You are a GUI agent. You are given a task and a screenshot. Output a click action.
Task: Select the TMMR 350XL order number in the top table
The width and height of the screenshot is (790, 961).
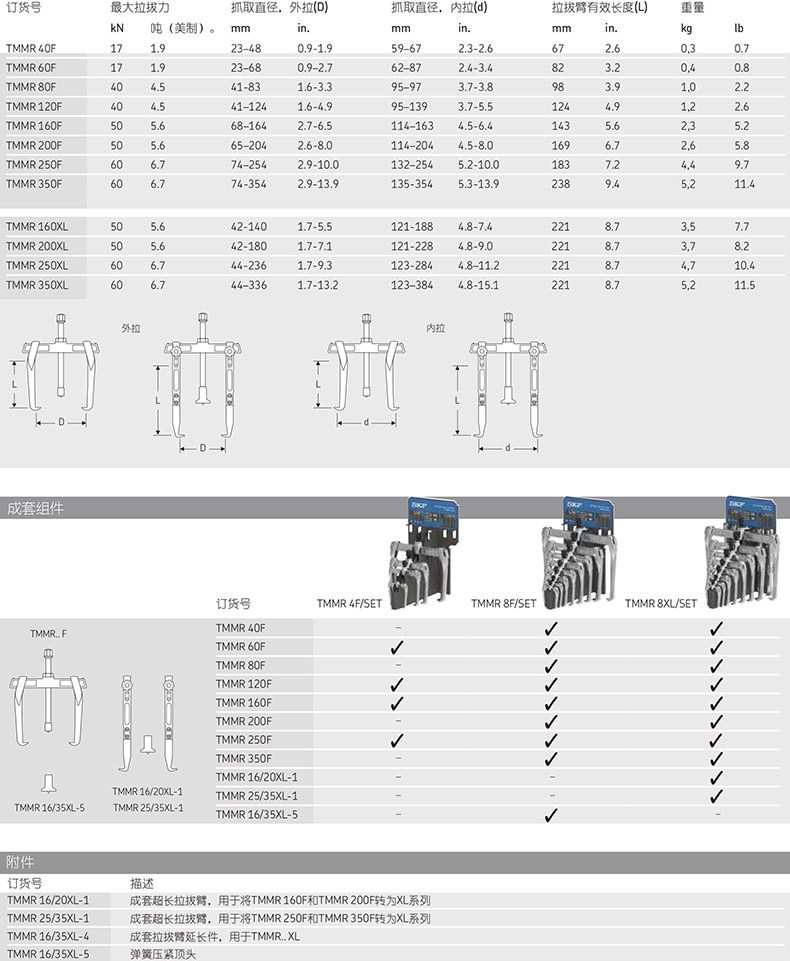[38, 285]
